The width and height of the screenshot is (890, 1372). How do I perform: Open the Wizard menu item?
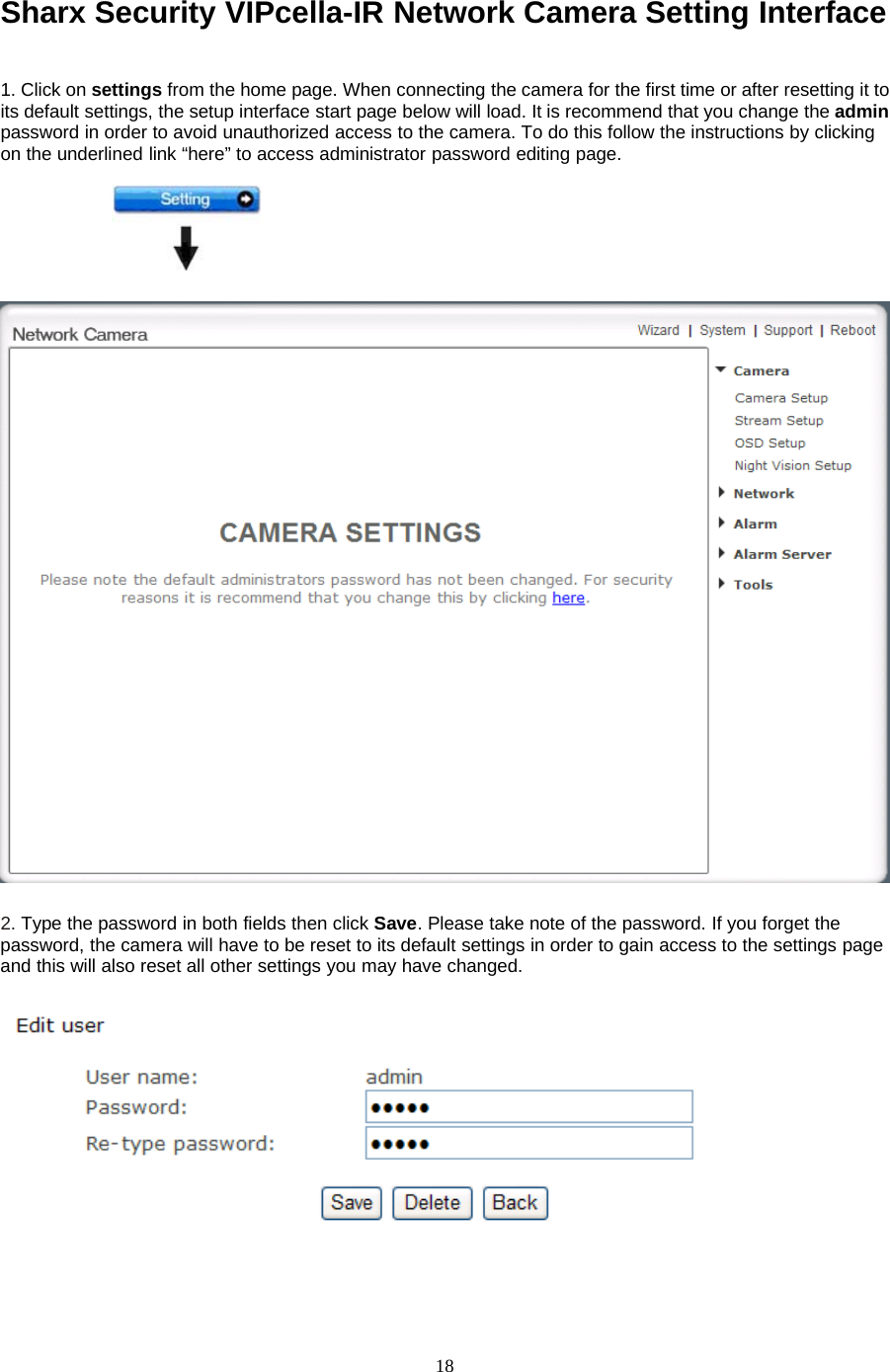658,329
